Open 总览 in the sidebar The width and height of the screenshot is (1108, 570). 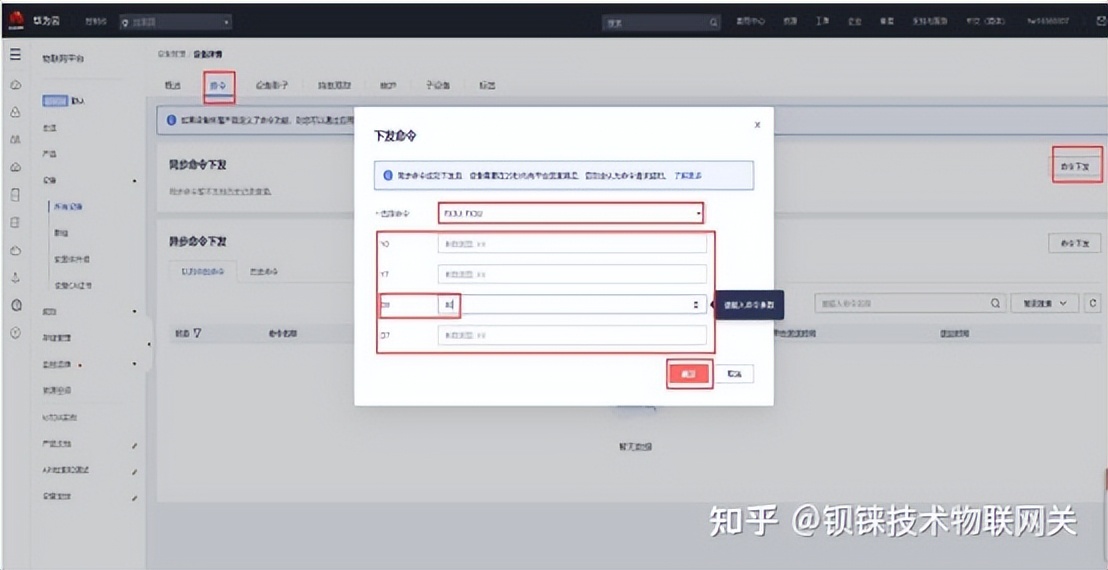click(49, 128)
